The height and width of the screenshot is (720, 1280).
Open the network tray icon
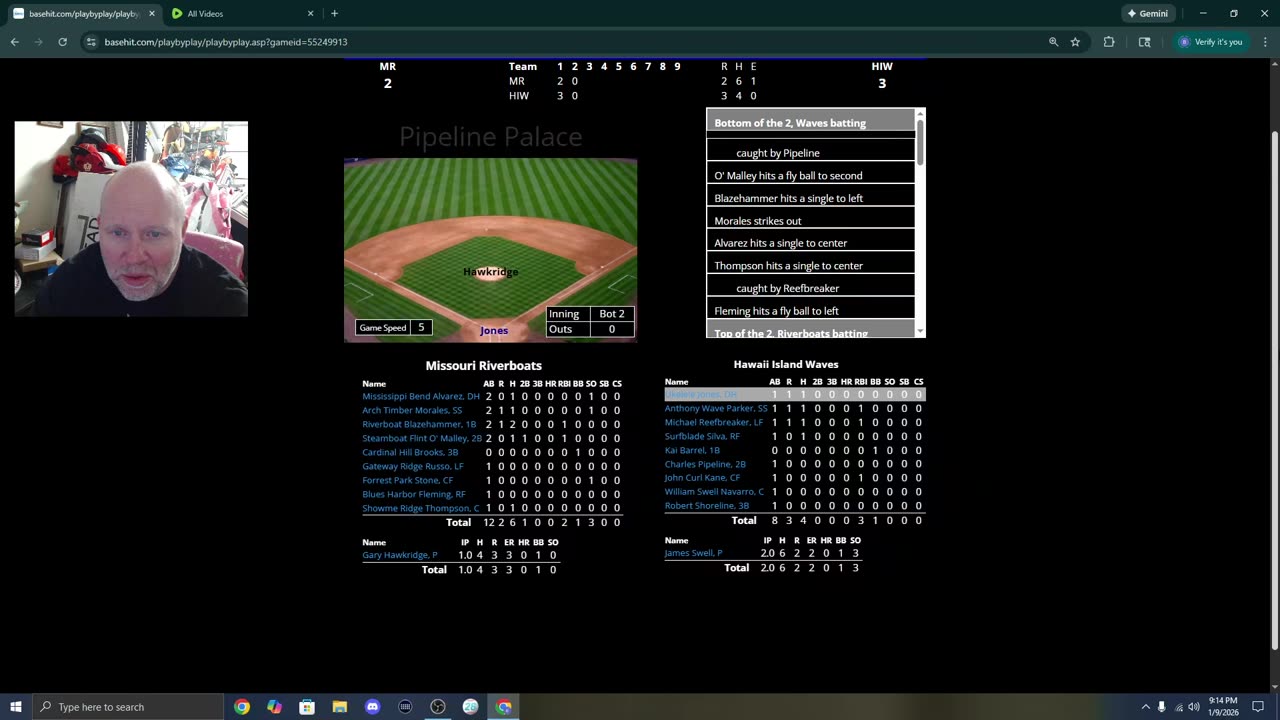click(1178, 707)
